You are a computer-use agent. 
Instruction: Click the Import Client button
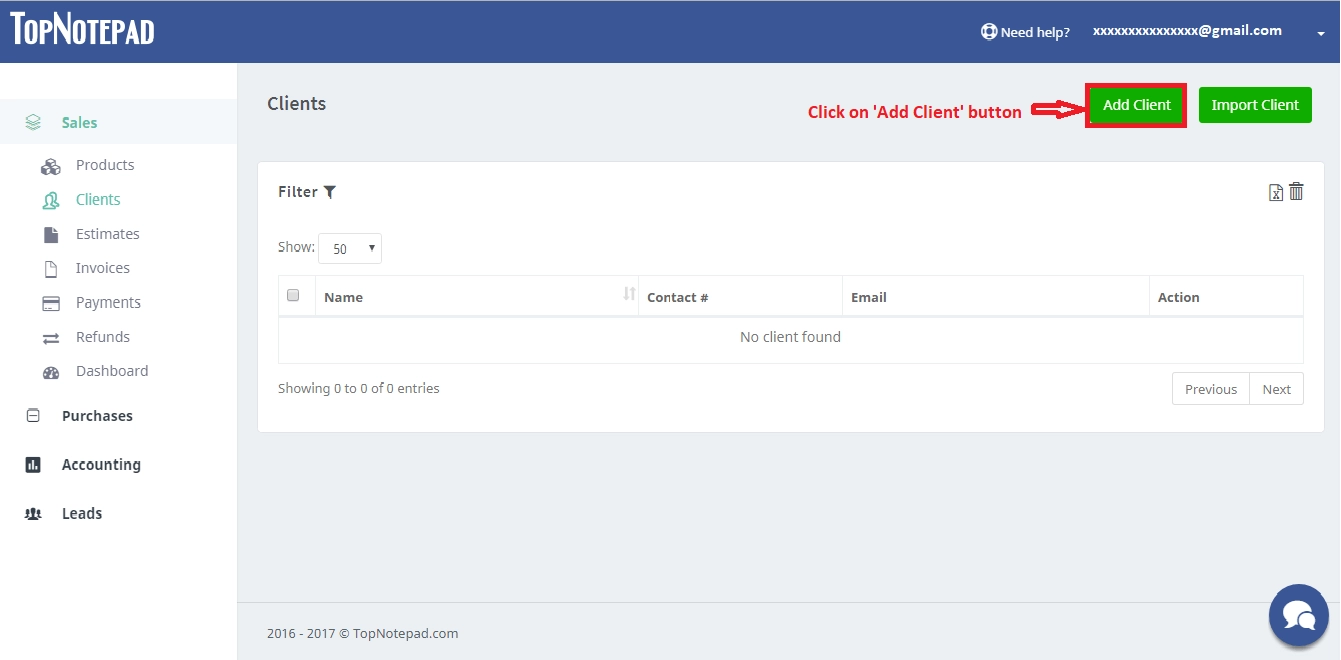[1254, 104]
